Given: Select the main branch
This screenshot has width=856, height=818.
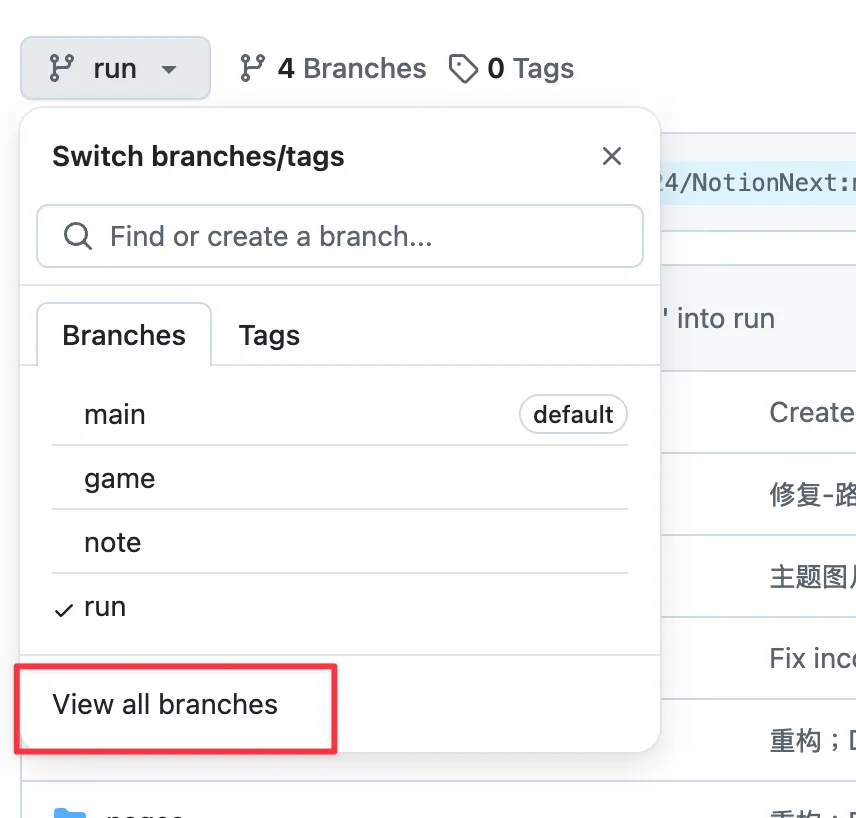Looking at the screenshot, I should [340, 414].
